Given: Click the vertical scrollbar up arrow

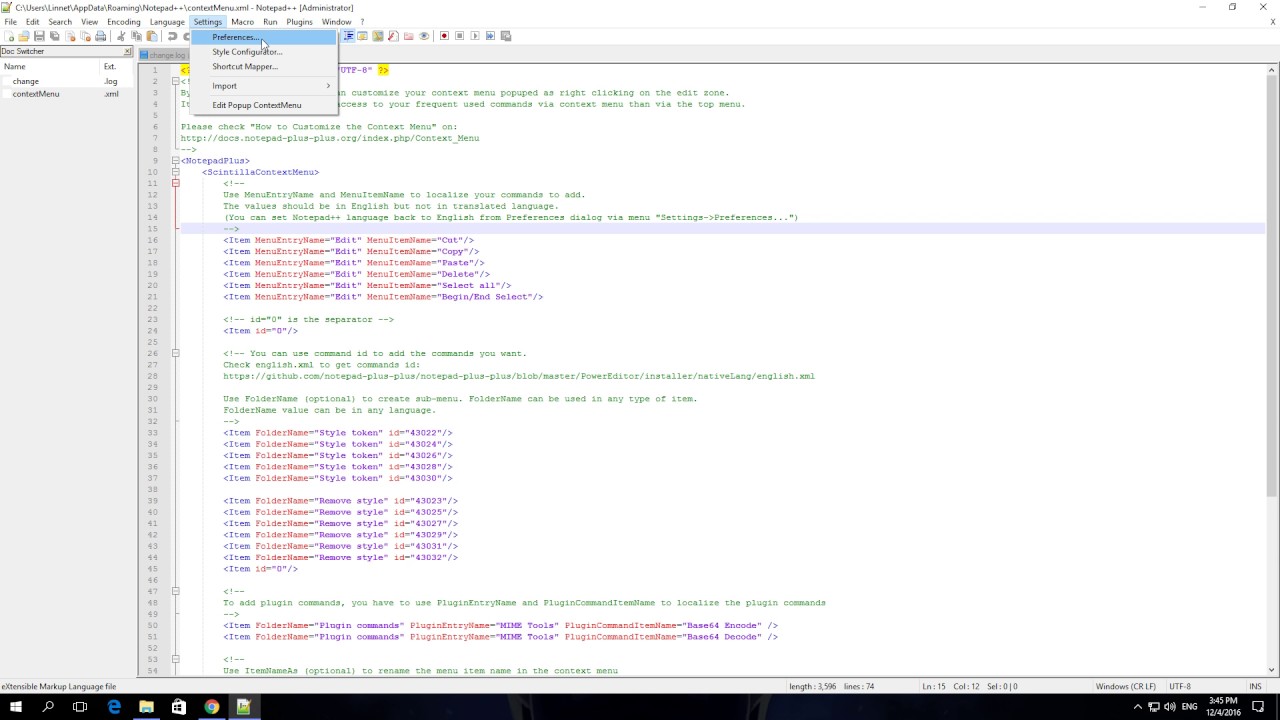Looking at the screenshot, I should tap(1272, 68).
